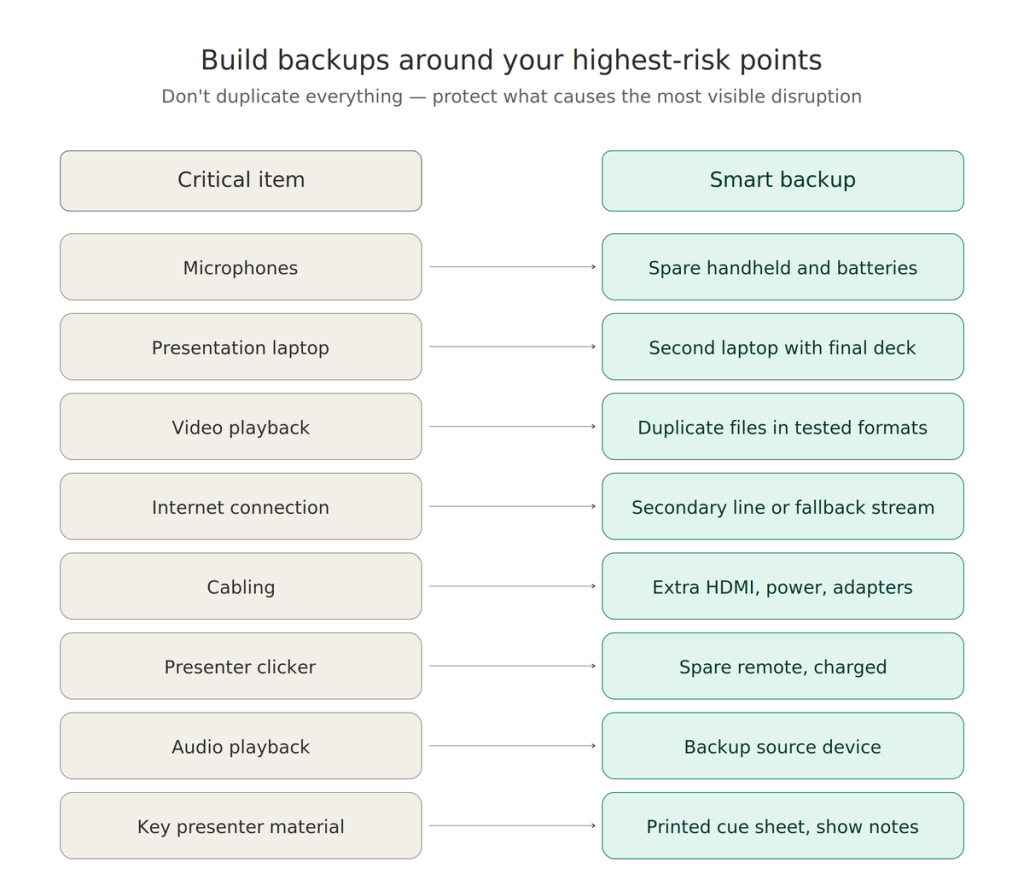This screenshot has height=874, width=1024.
Task: Click the Backup source device box
Action: point(782,747)
